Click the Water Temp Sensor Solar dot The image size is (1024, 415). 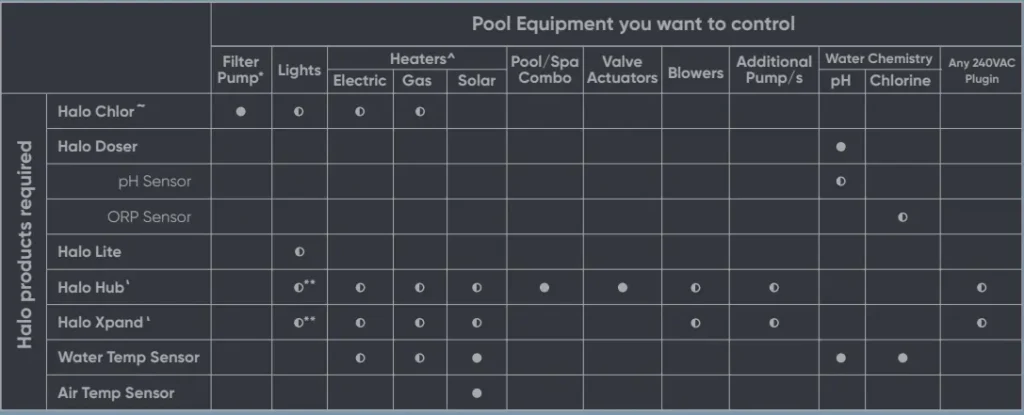coord(477,358)
